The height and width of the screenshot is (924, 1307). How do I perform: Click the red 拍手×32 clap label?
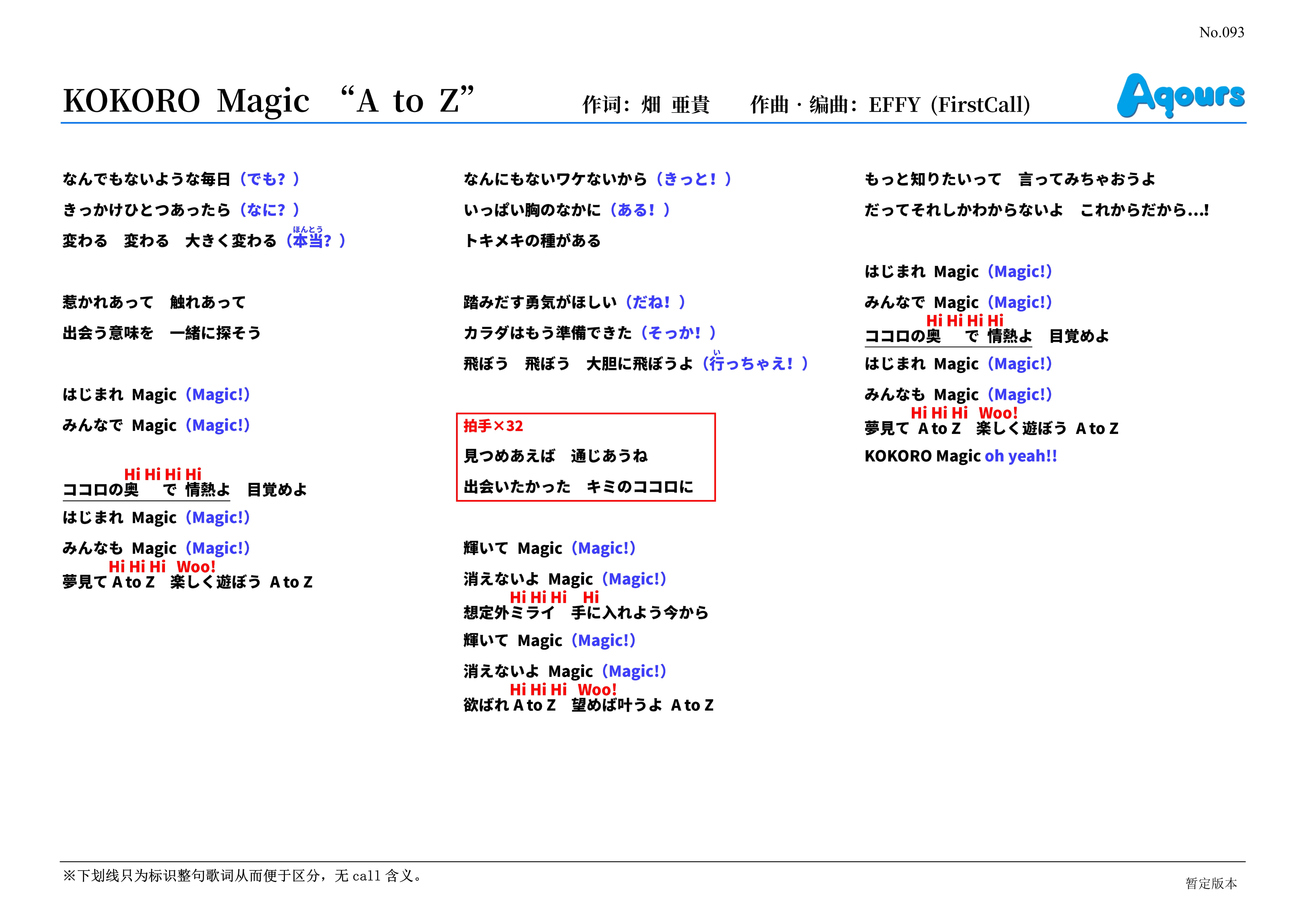tap(493, 426)
